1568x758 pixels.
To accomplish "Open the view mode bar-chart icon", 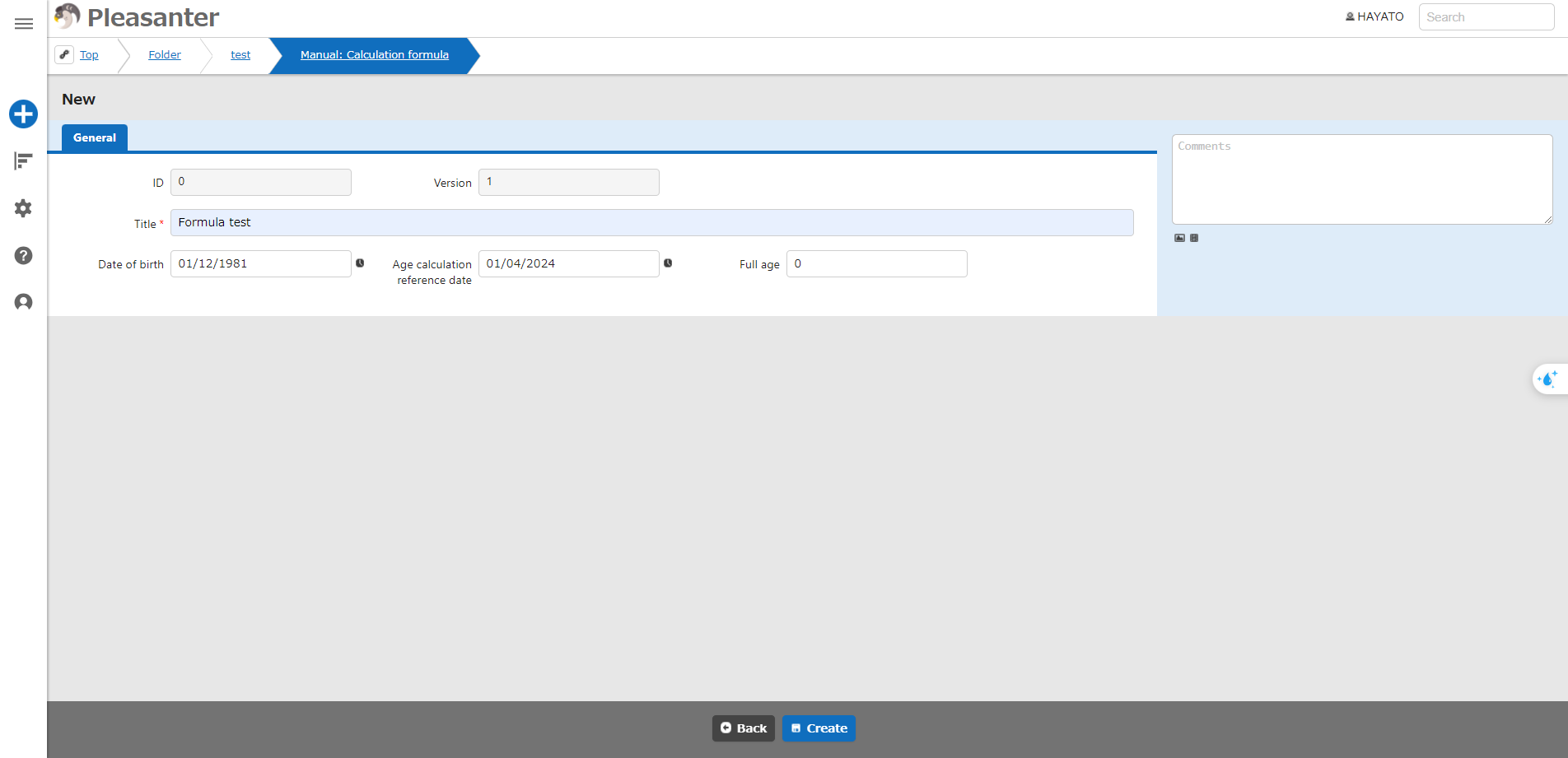I will pos(23,160).
